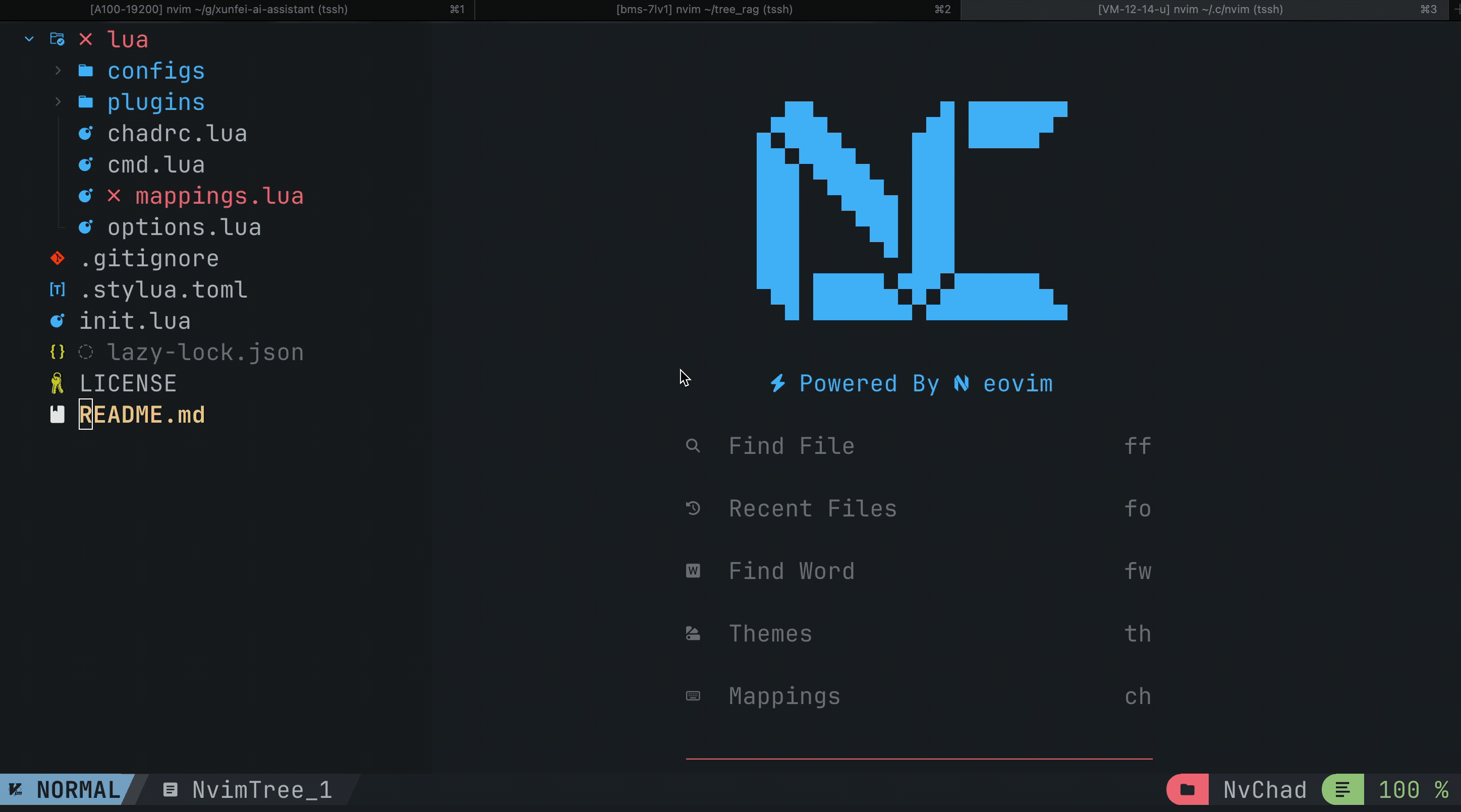Click the green lines position icon

(x=1342, y=789)
